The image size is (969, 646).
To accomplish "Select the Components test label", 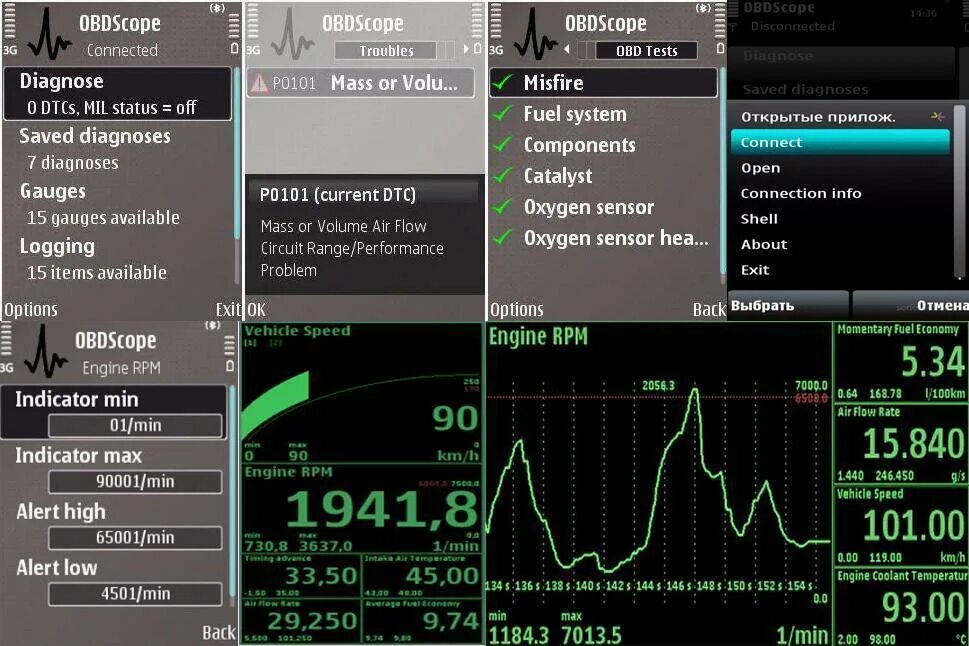I will pos(580,145).
